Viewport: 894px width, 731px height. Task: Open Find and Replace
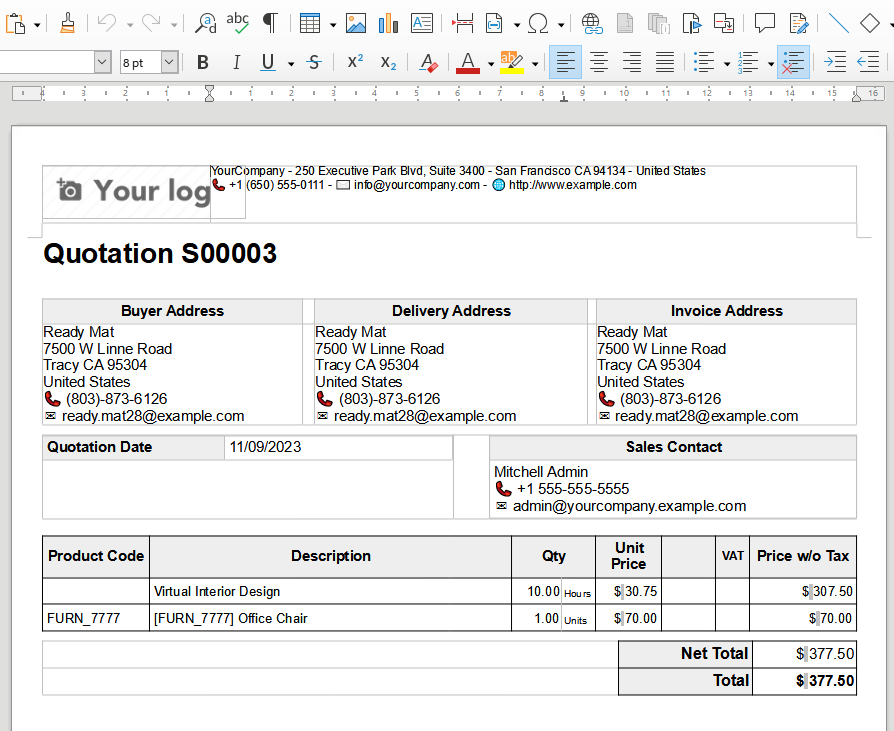pyautogui.click(x=205, y=24)
